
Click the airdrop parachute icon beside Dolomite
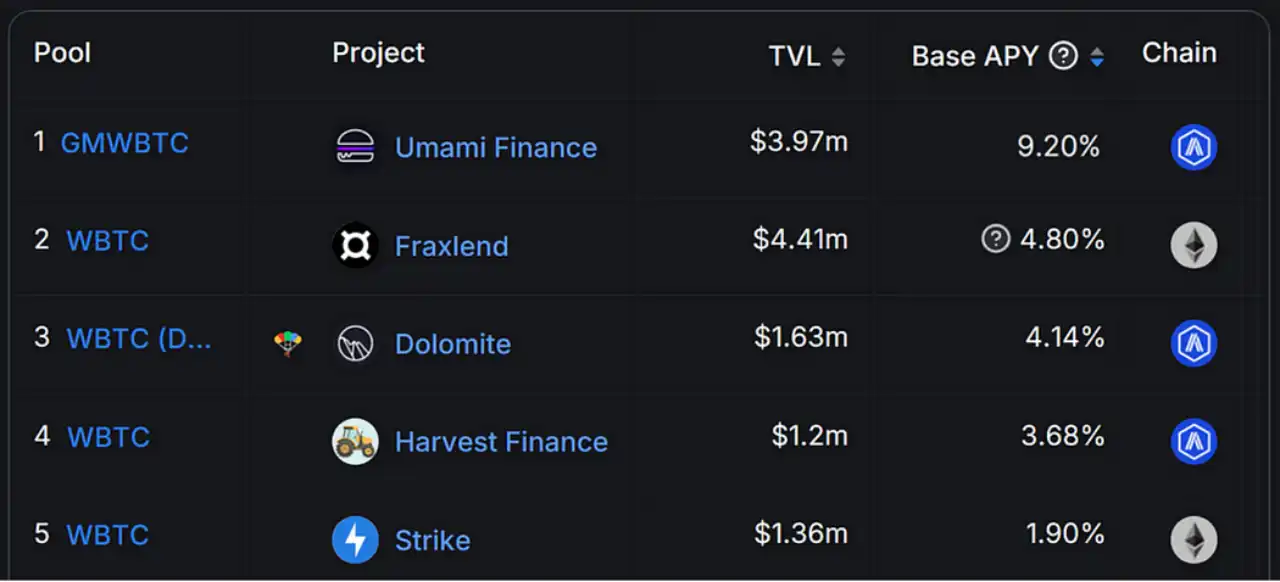(x=288, y=344)
